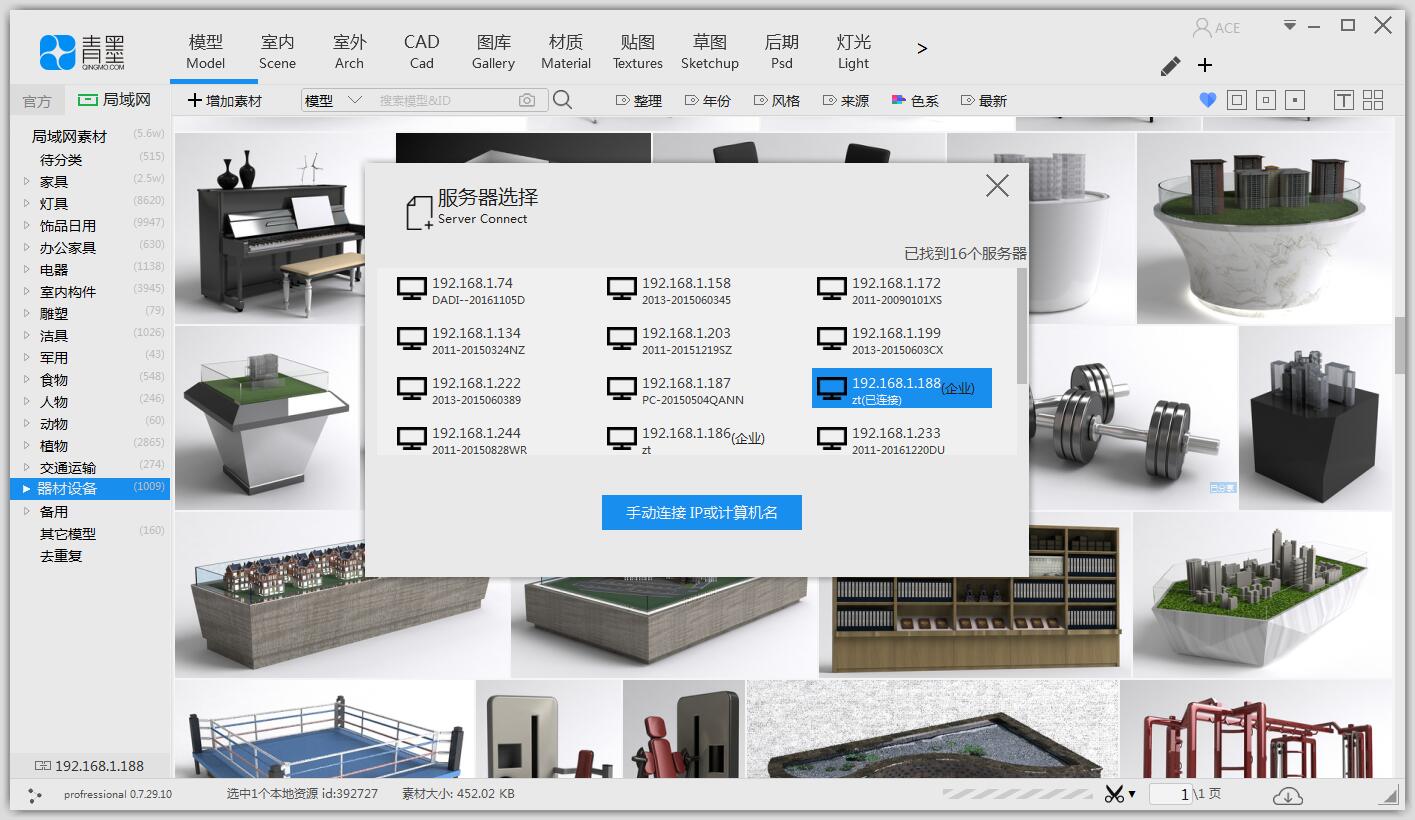Expand the 灯具 tree category
Viewport: 1415px width, 820px height.
pyautogui.click(x=27, y=204)
